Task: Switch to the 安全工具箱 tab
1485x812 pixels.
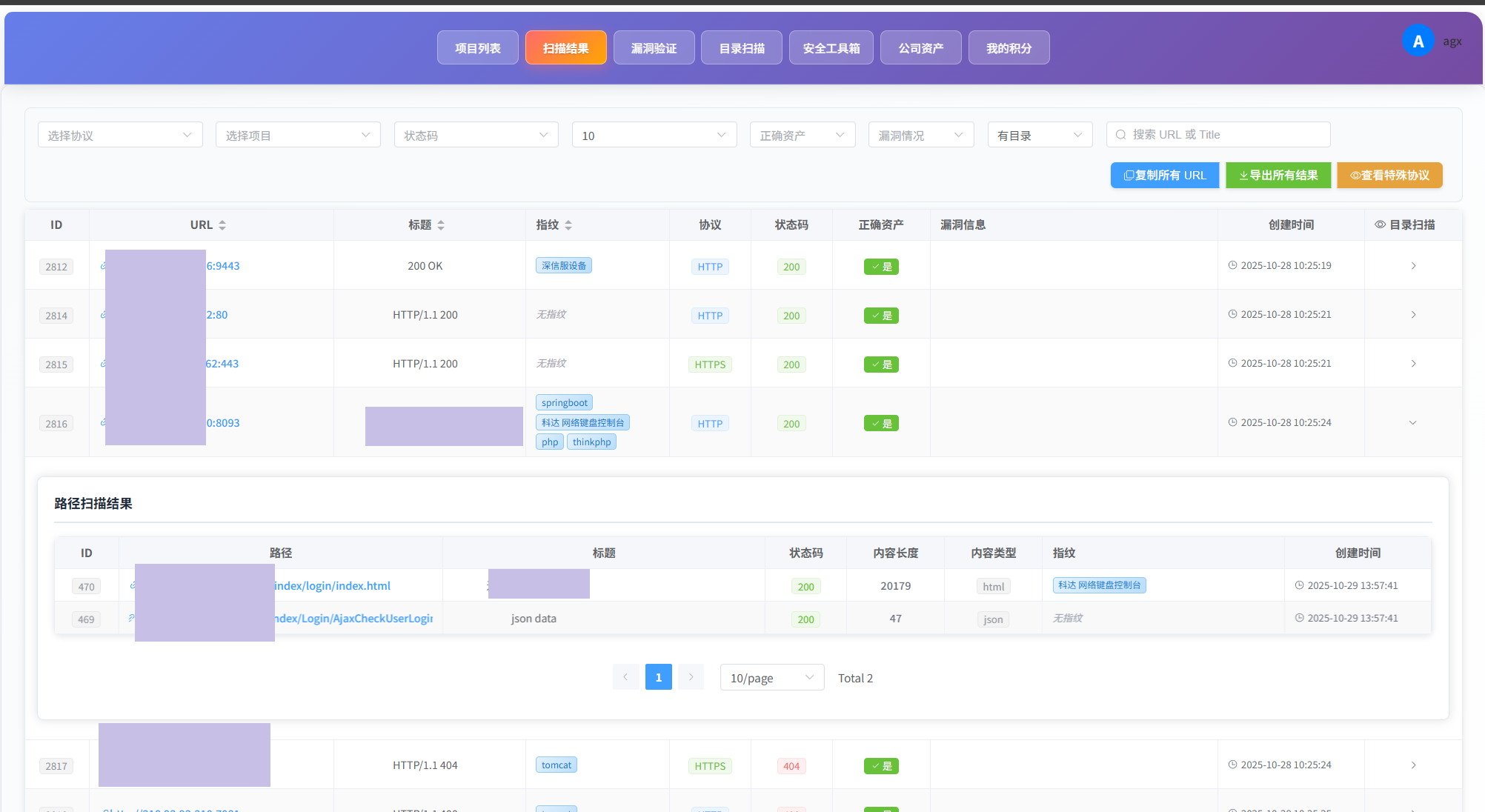Action: coord(831,47)
